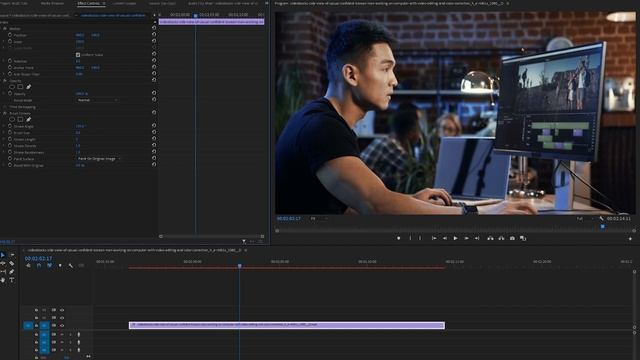
Task: Select the Track Select Forward tool
Action: [12, 255]
